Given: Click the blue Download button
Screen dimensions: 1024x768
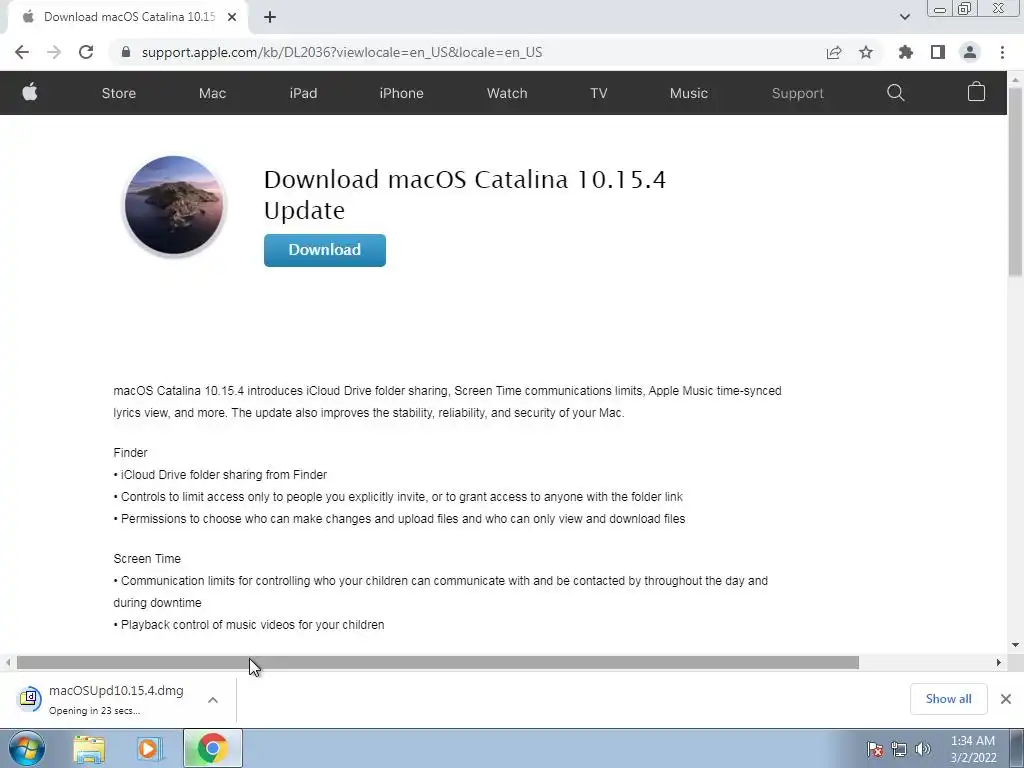Looking at the screenshot, I should pos(325,250).
